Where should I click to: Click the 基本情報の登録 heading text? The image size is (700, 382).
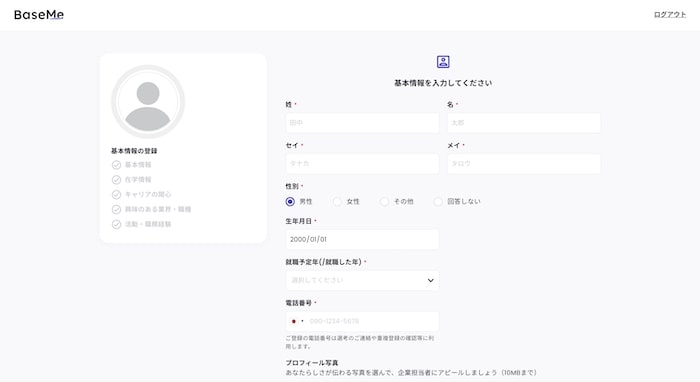[x=134, y=151]
